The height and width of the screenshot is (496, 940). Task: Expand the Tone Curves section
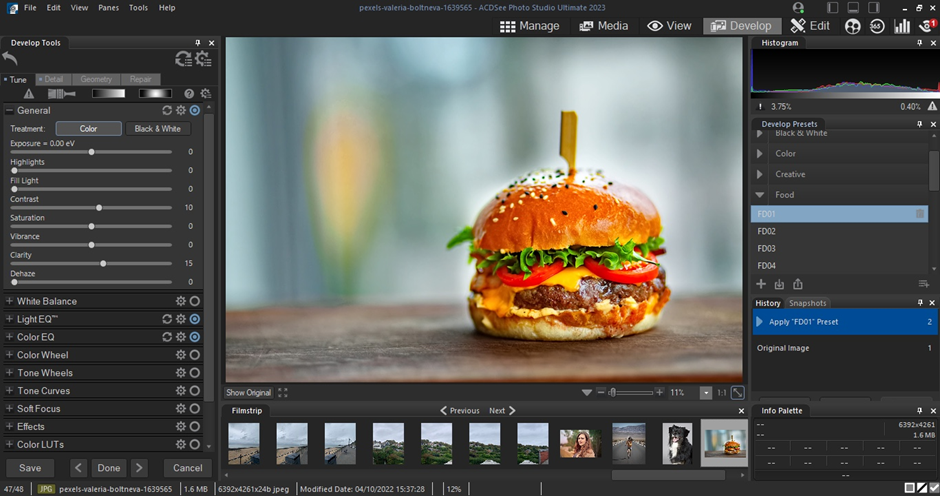click(x=10, y=391)
